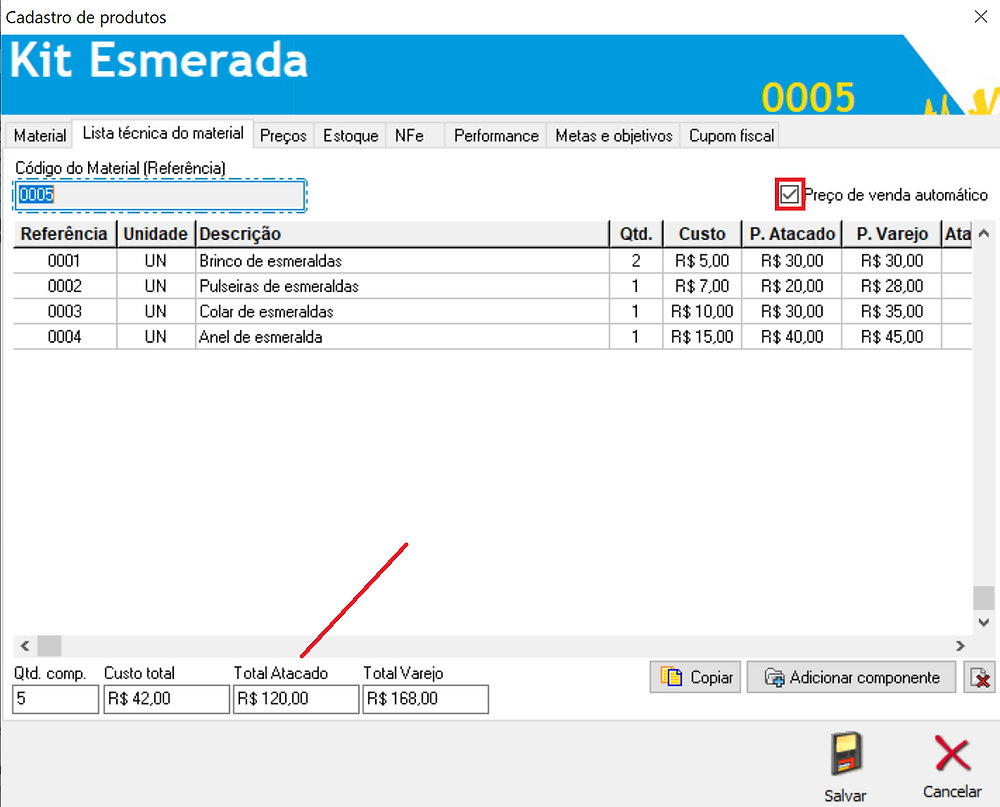This screenshot has width=1000, height=807.
Task: Click the horizontal scrollbar left arrow
Action: (24, 646)
